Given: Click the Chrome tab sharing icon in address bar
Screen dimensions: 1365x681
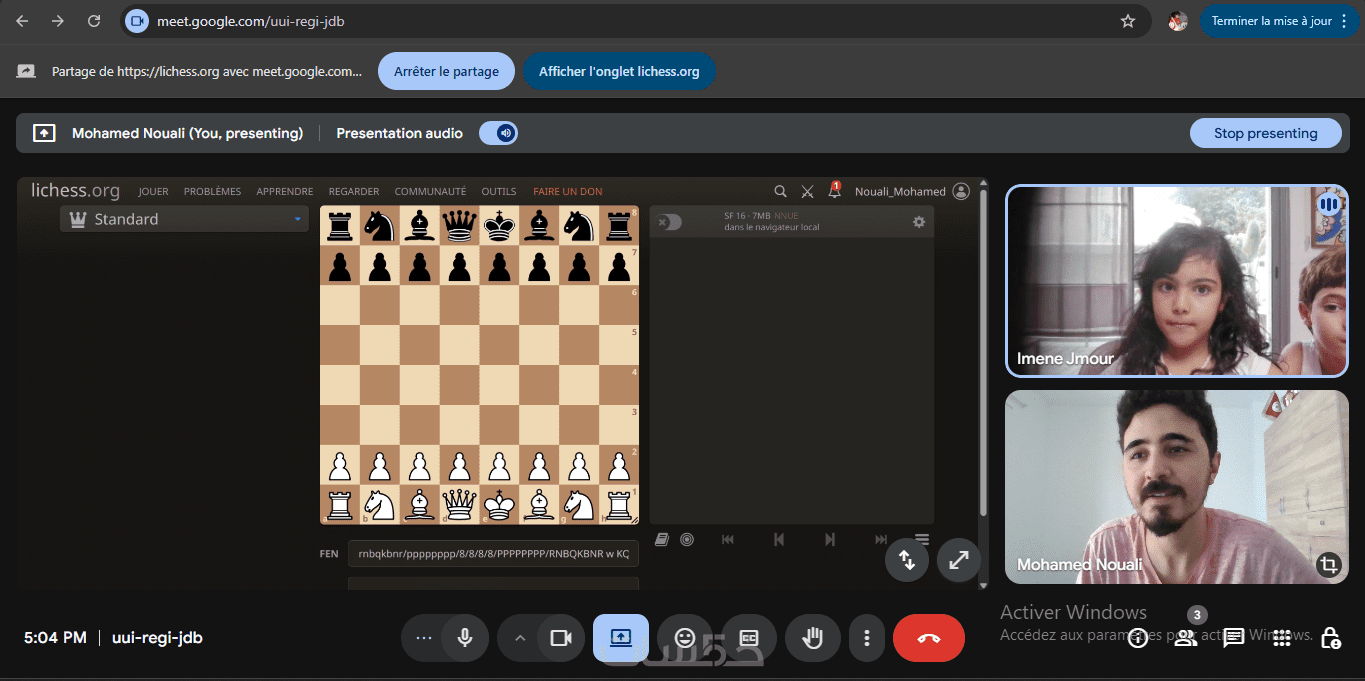Looking at the screenshot, I should [137, 21].
